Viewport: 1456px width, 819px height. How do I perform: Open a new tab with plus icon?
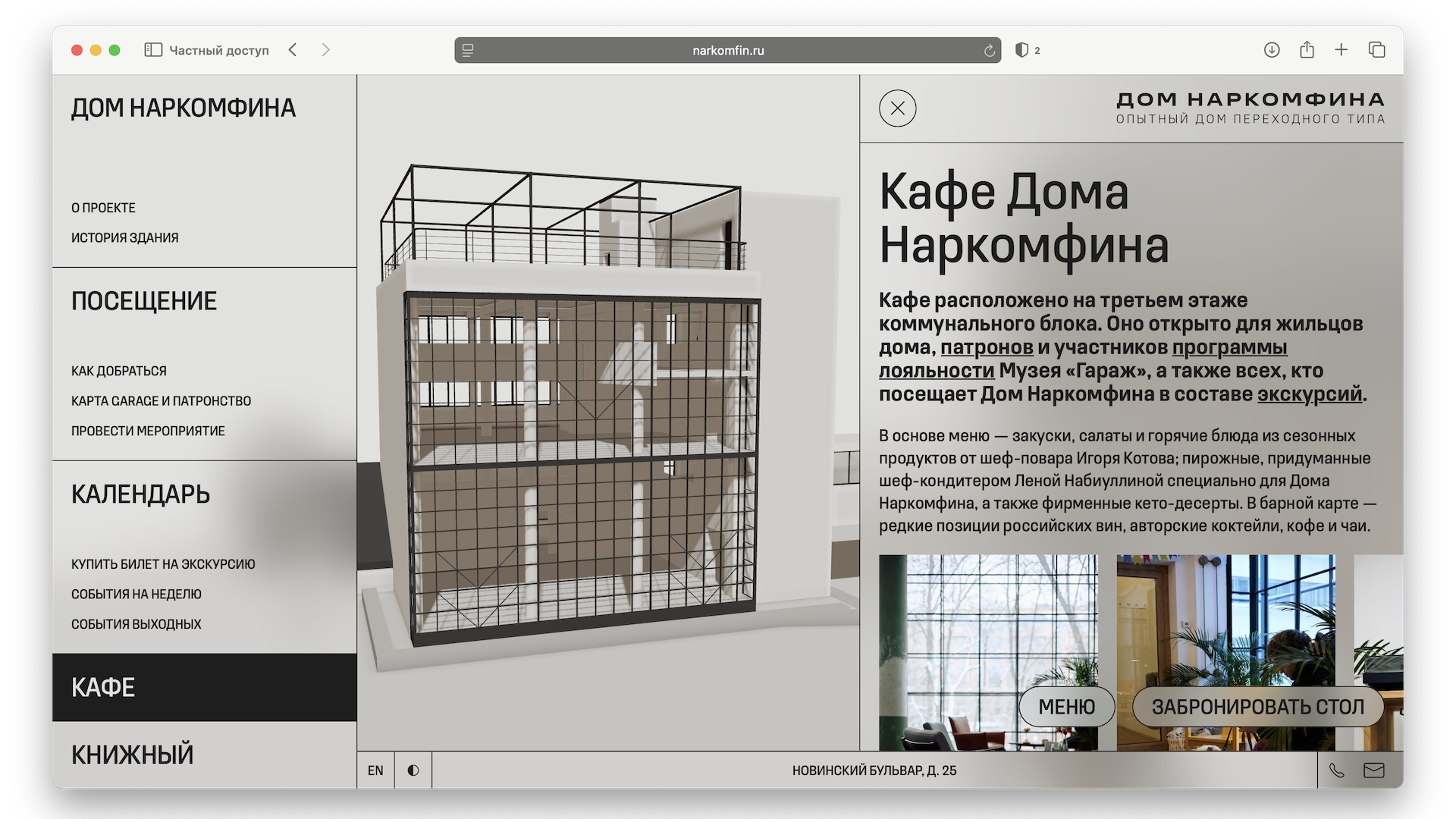[x=1341, y=50]
